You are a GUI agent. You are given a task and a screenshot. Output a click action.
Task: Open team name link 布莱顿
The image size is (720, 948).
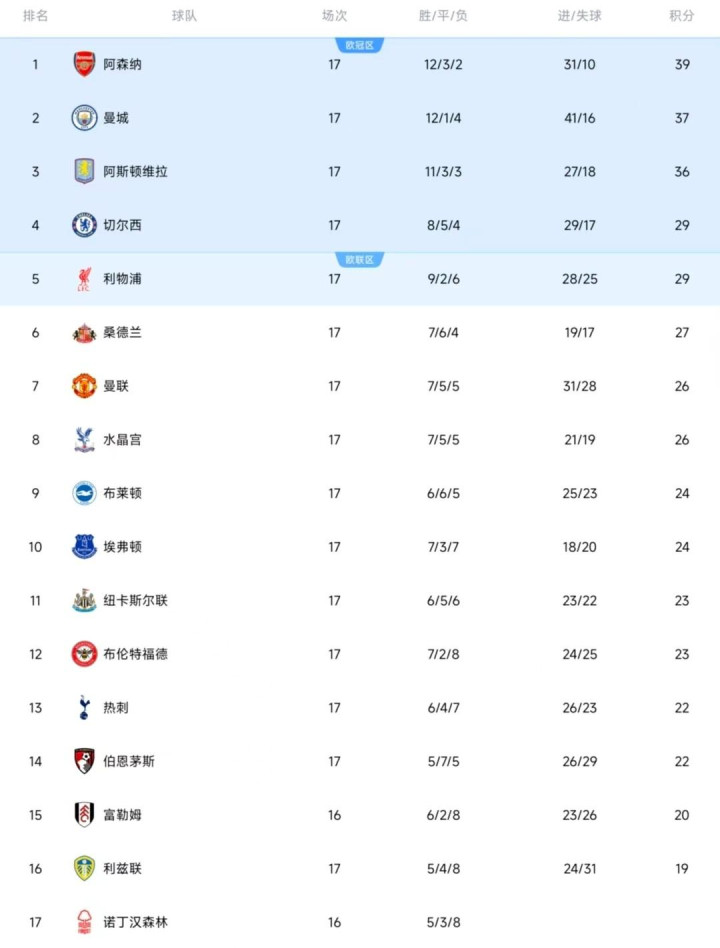pos(122,493)
